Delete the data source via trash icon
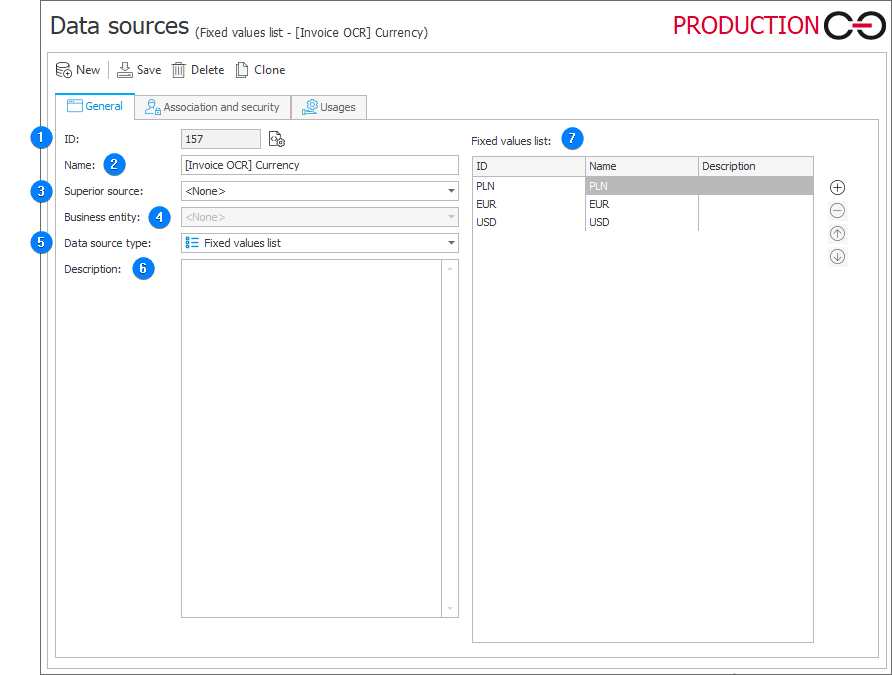This screenshot has width=892, height=675. point(179,70)
